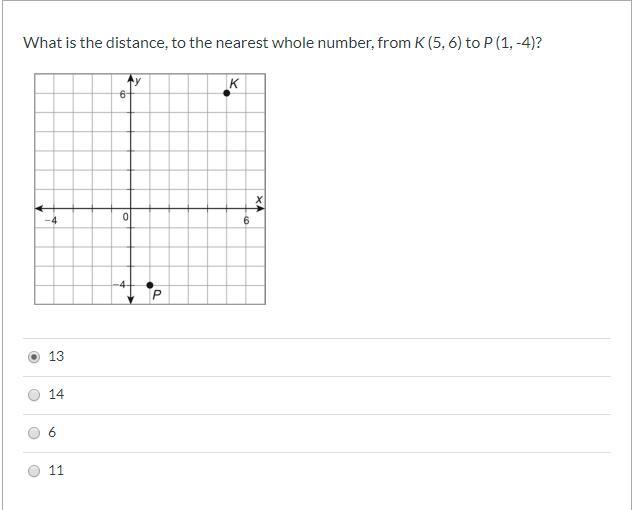This screenshot has height=510, width=632.
Task: Click the downward arrowhead of the y-axis
Action: coord(130,299)
